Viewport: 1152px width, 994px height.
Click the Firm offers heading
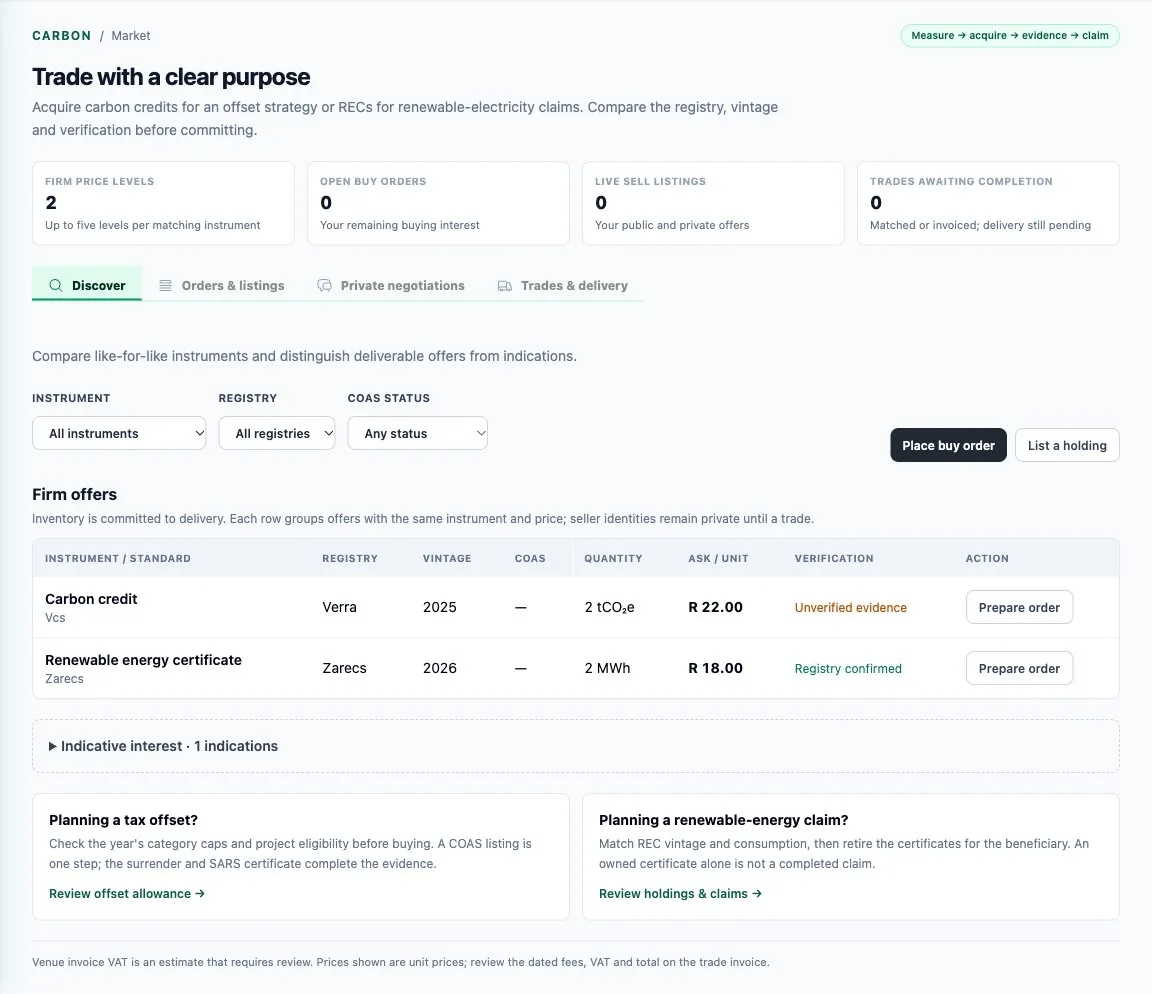[x=74, y=494]
